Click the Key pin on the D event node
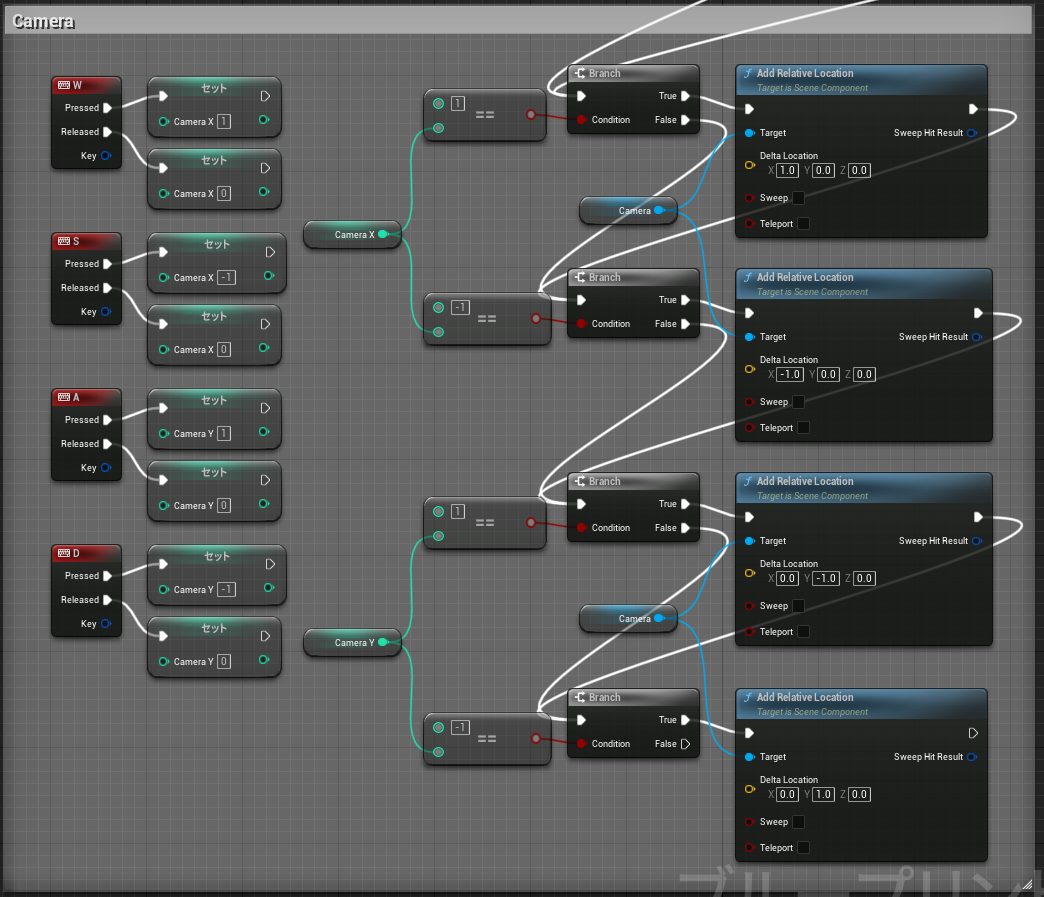 [106, 623]
